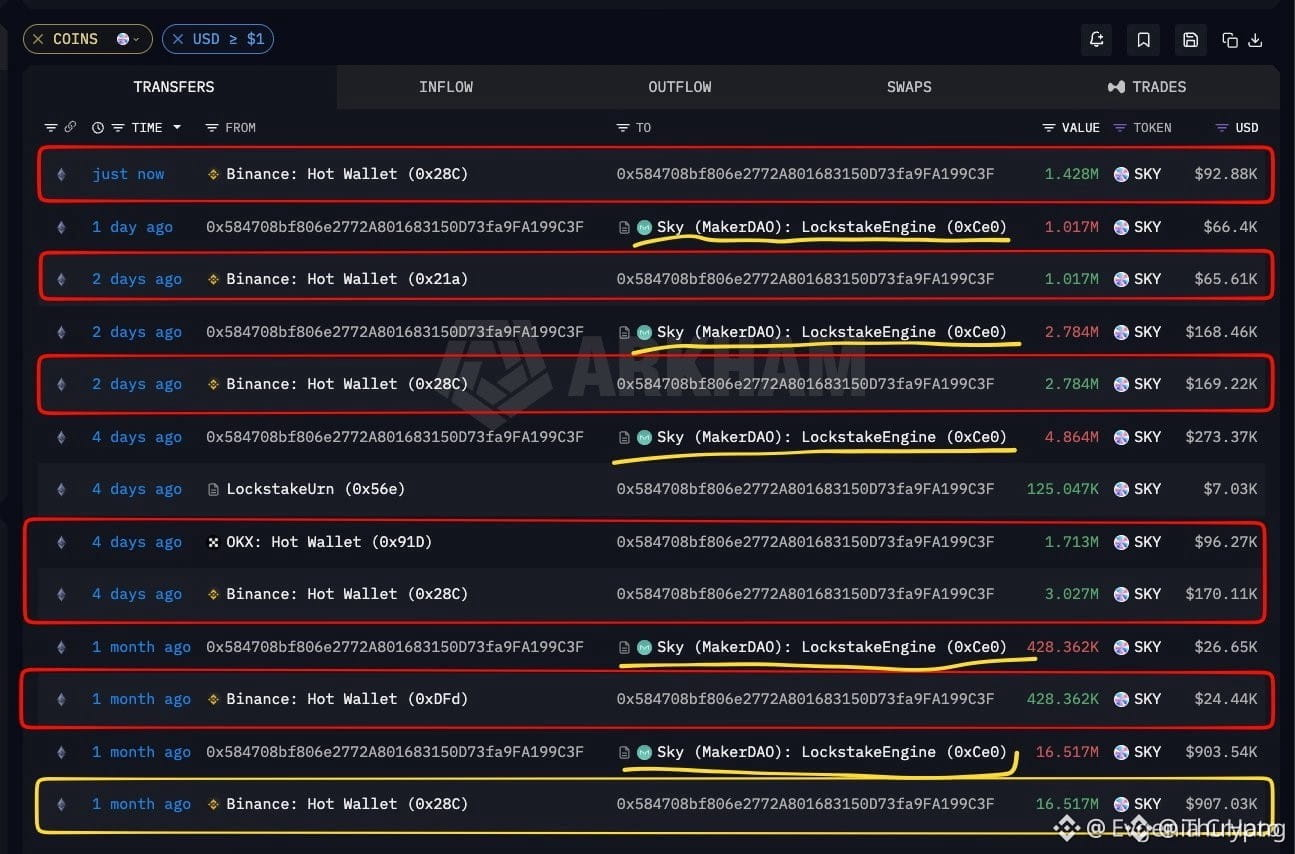Click the Sky MakerDAO logo in the $273.37K row
Screen dimensions: 1295x854
coord(645,437)
